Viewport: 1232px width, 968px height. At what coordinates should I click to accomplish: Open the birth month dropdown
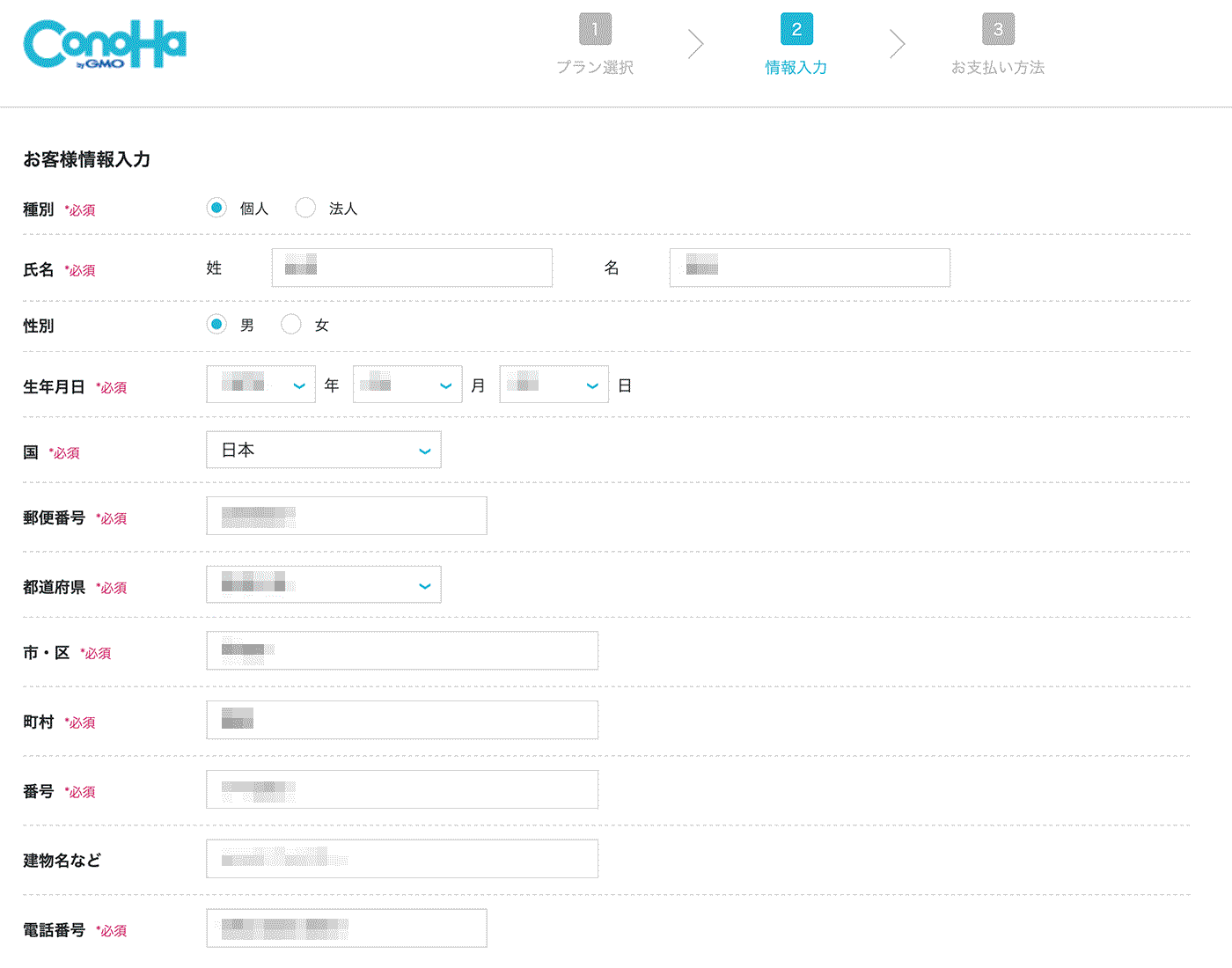click(x=407, y=385)
